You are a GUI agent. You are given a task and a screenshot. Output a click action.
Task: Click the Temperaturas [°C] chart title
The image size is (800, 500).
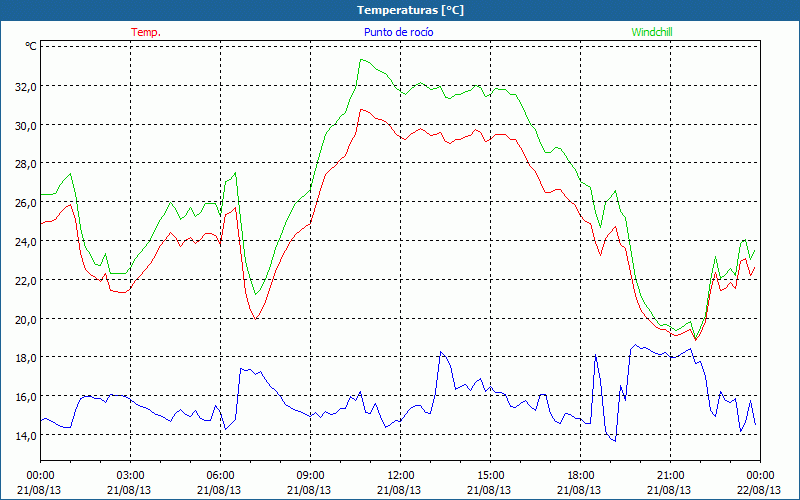[x=410, y=10]
